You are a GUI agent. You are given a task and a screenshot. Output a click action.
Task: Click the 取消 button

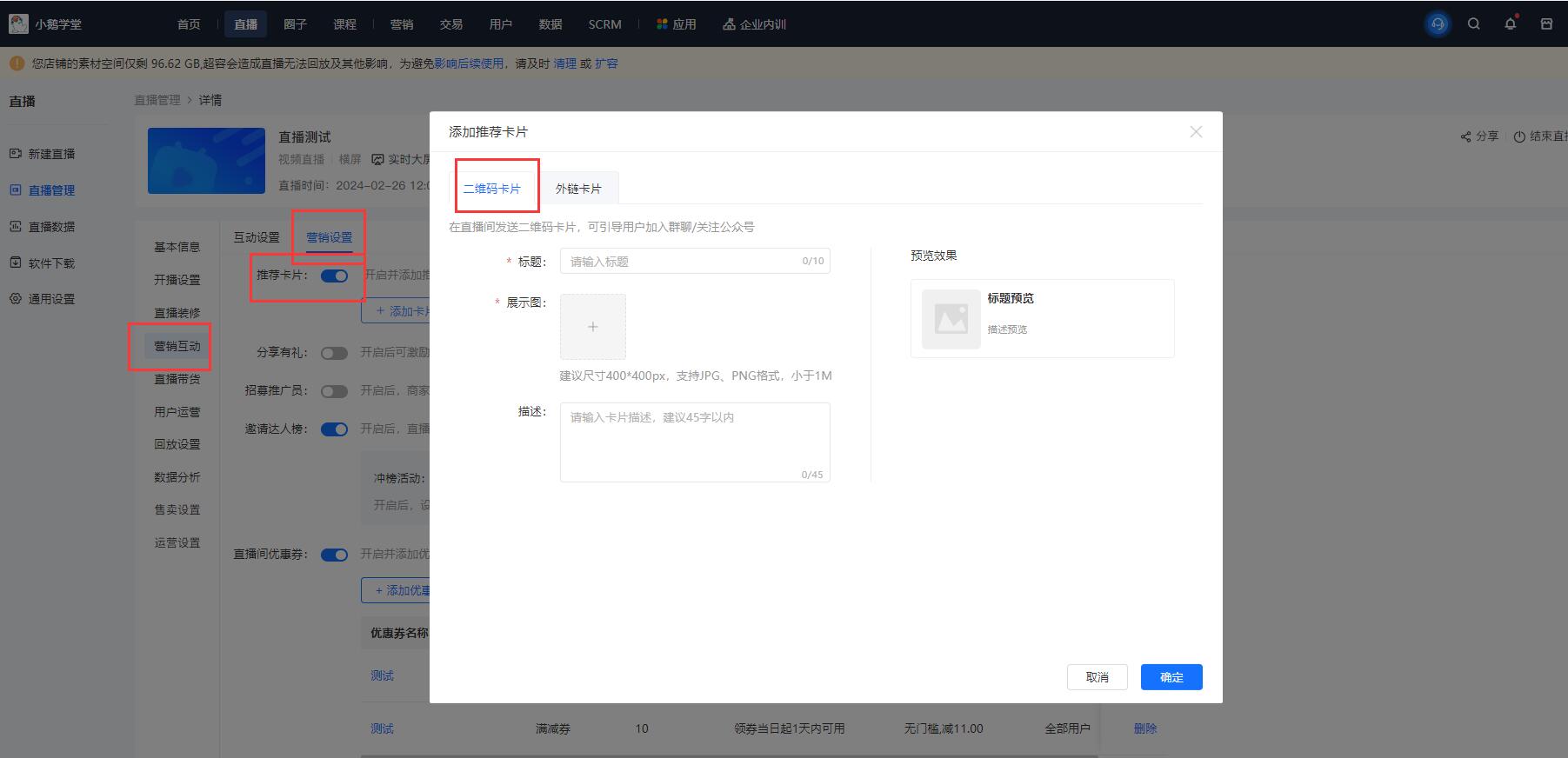coord(1097,677)
